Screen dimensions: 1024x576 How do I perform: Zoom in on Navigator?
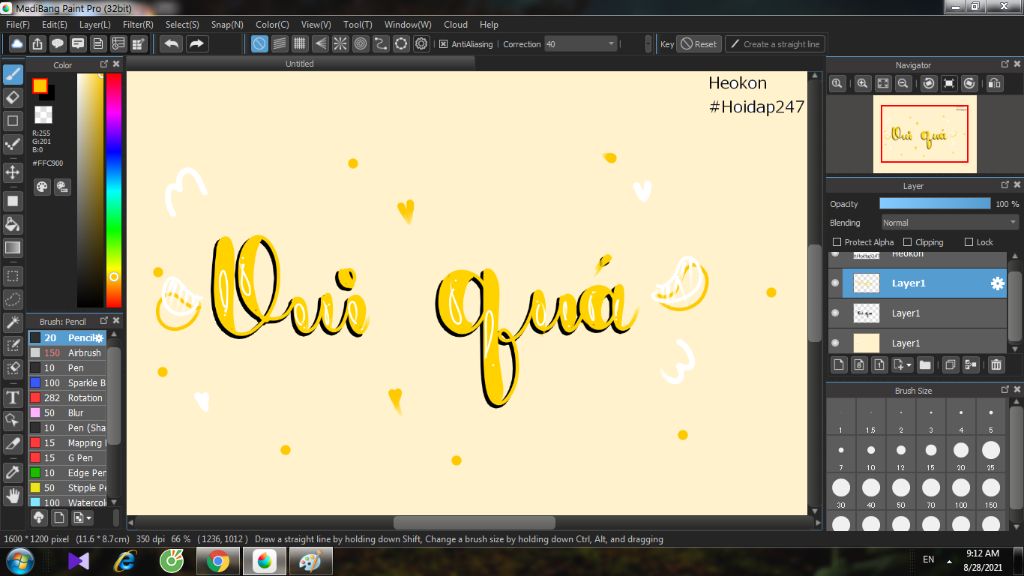(863, 84)
